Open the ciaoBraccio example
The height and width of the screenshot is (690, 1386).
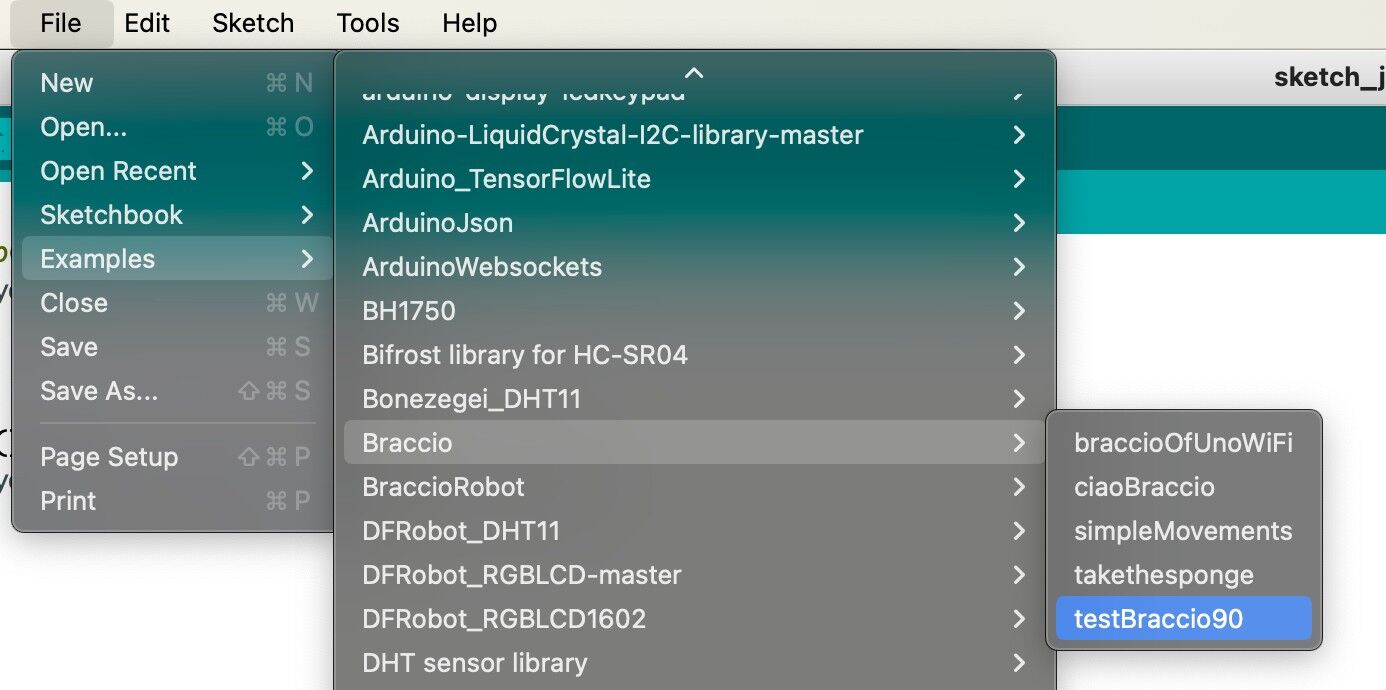pos(1144,486)
